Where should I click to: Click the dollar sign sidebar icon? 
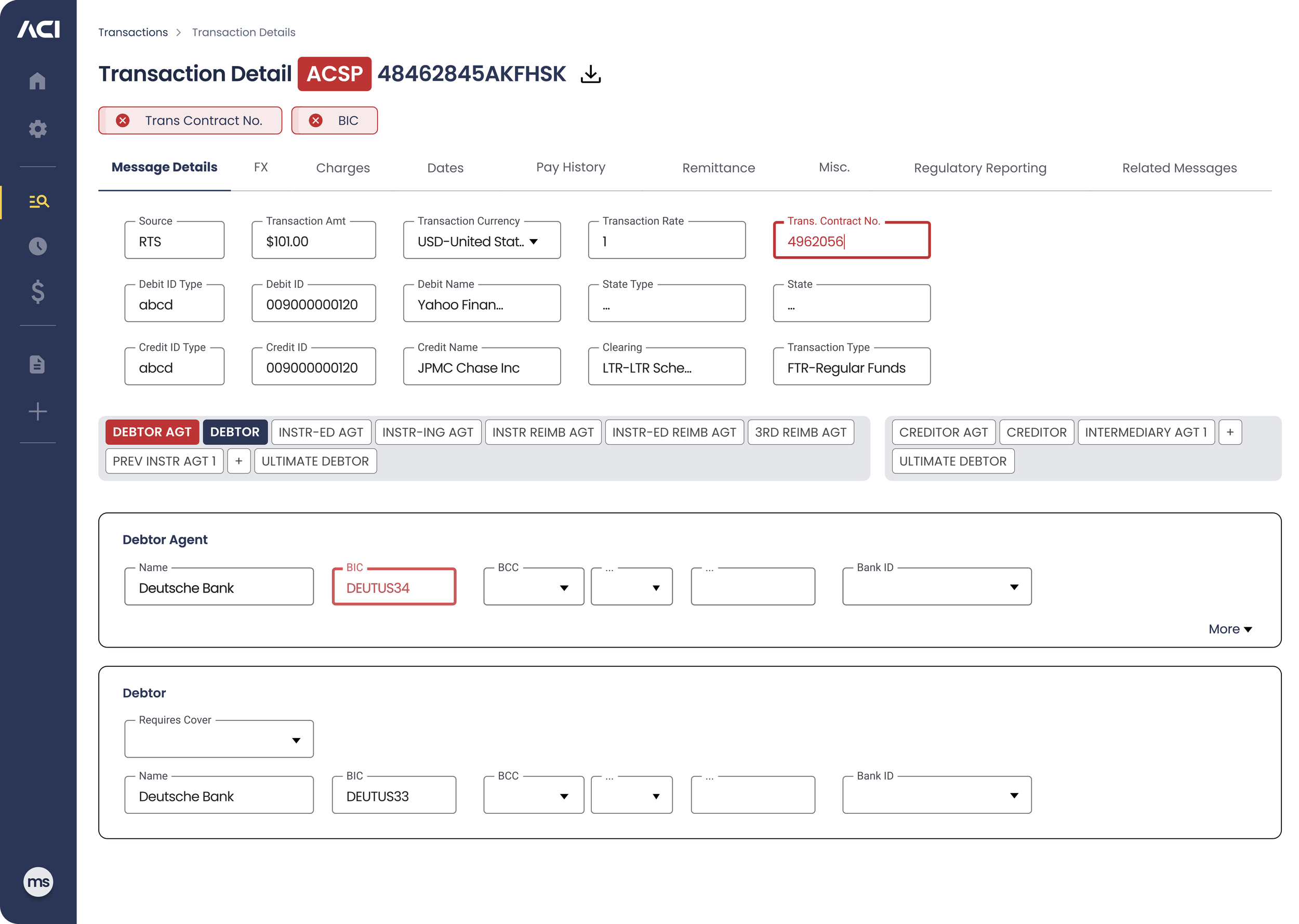37,292
